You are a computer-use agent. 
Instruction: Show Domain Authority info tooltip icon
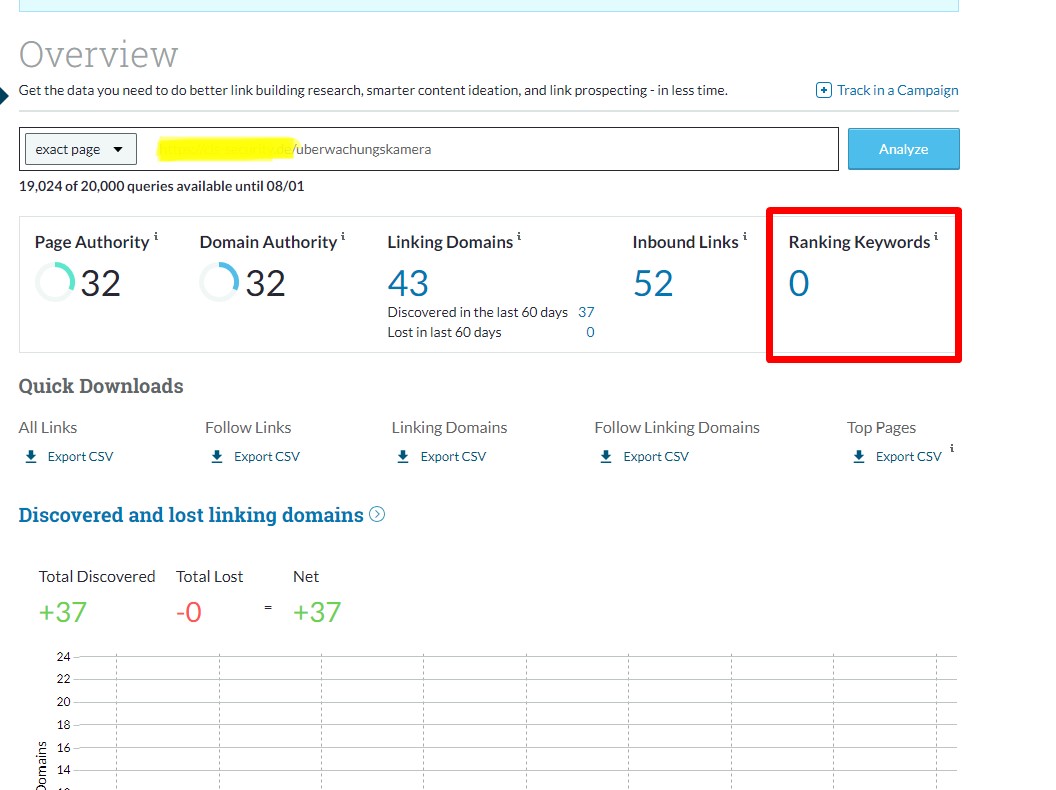tap(343, 236)
